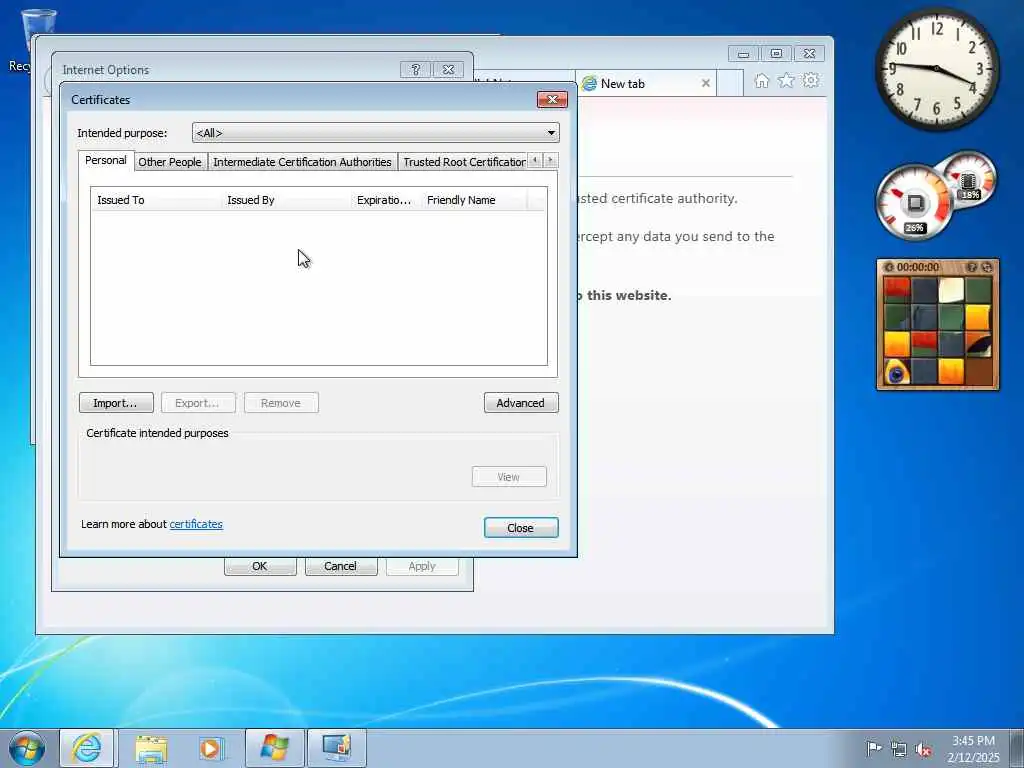Follow the certificates help link
1024x768 pixels.
[196, 524]
